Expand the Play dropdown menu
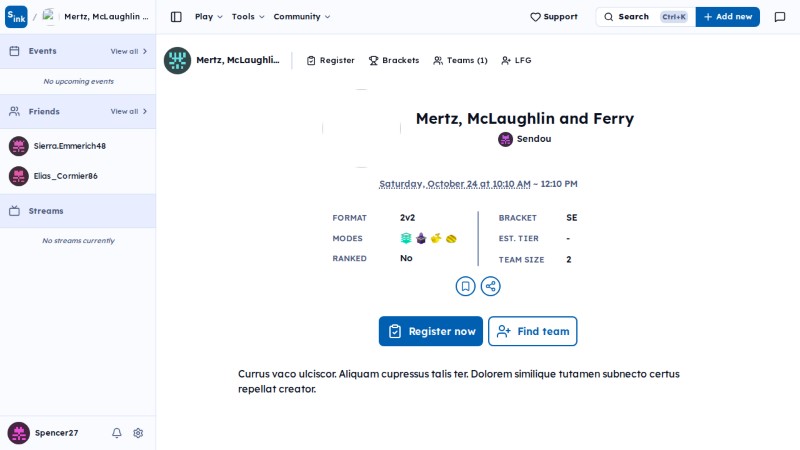Screen dimensions: 800x450 coord(209,17)
